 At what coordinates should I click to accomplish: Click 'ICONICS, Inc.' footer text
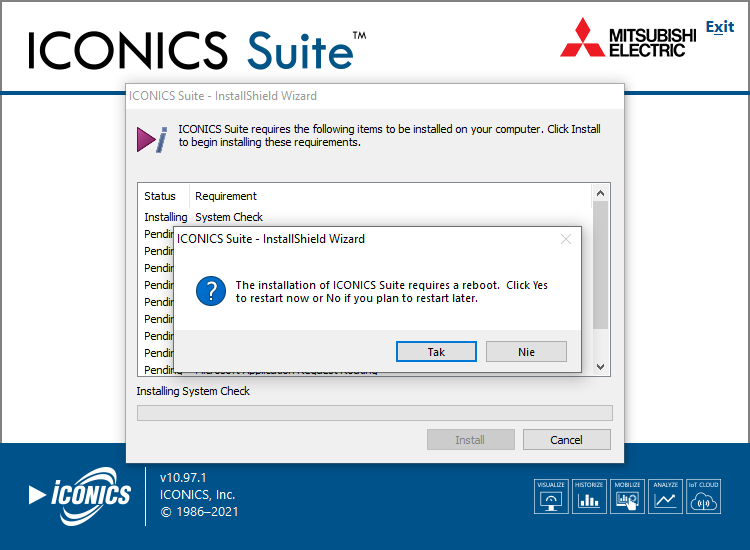198,495
